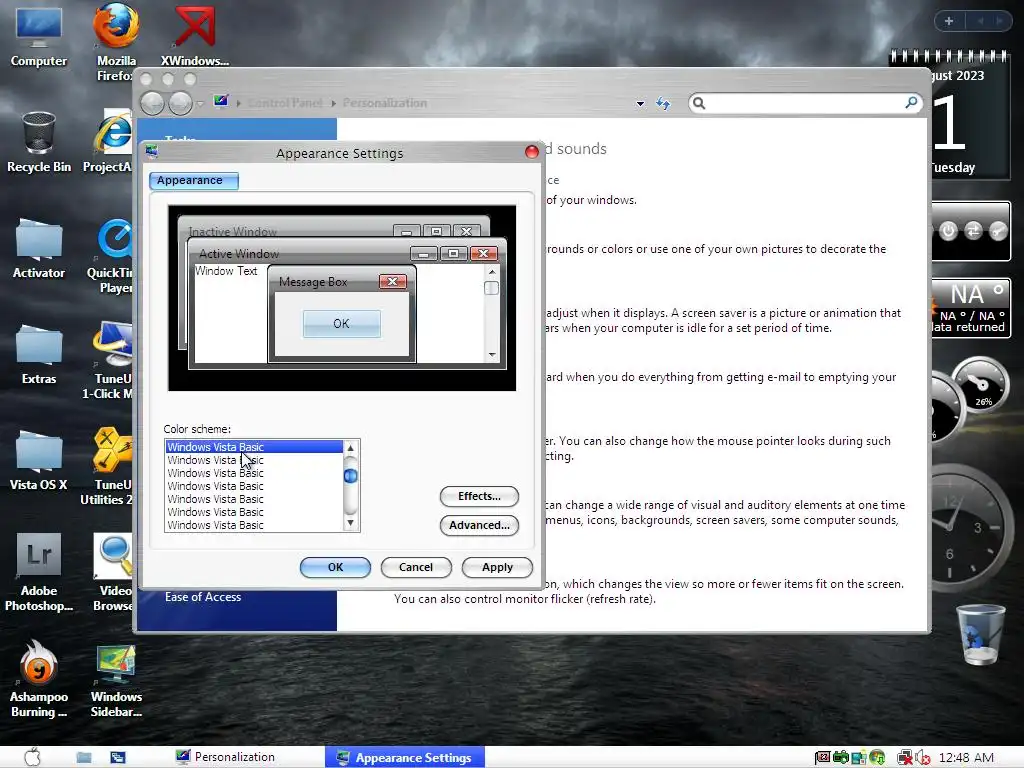This screenshot has width=1024, height=768.
Task: Click the window switcher quick launch icon
Action: coord(118,758)
